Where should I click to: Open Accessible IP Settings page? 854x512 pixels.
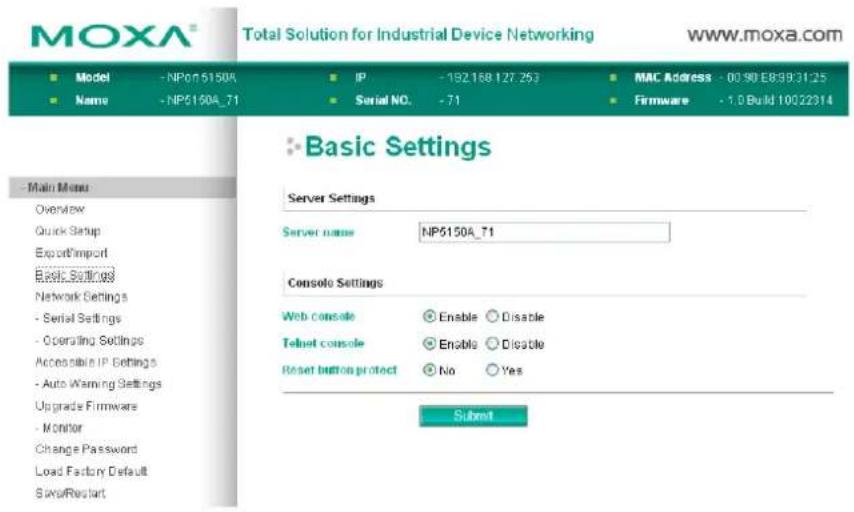[96, 362]
